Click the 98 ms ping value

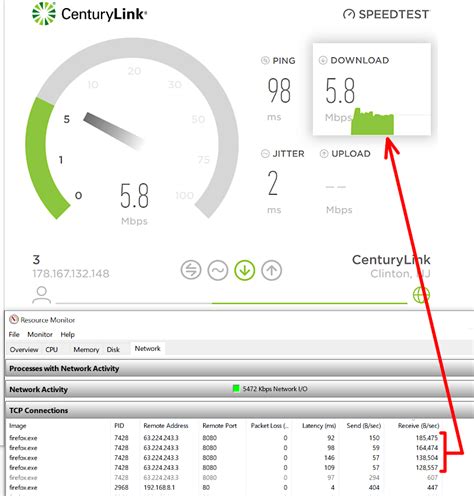(x=279, y=90)
